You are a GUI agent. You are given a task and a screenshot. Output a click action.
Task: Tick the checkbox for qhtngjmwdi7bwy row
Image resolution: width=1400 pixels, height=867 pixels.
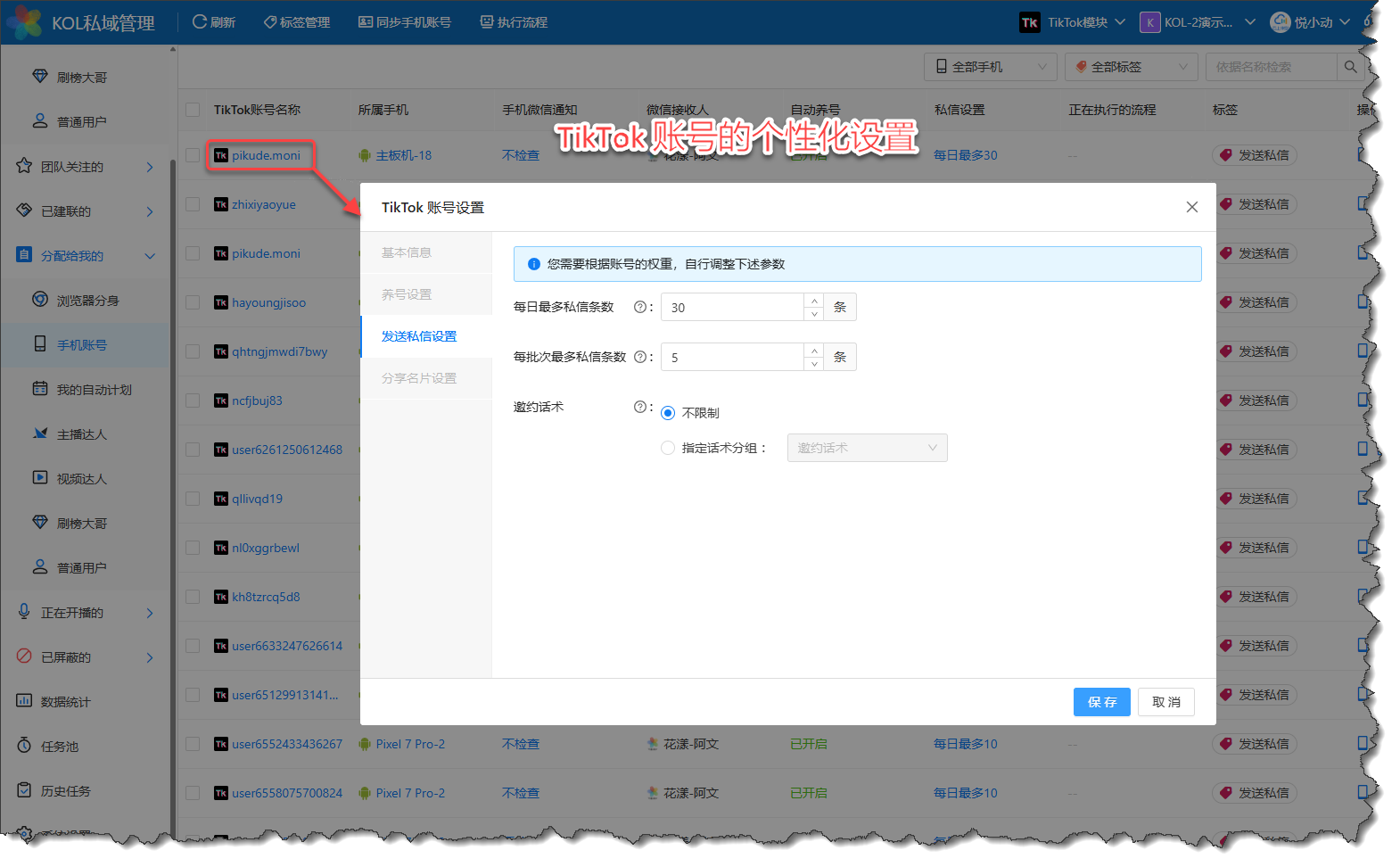(193, 351)
